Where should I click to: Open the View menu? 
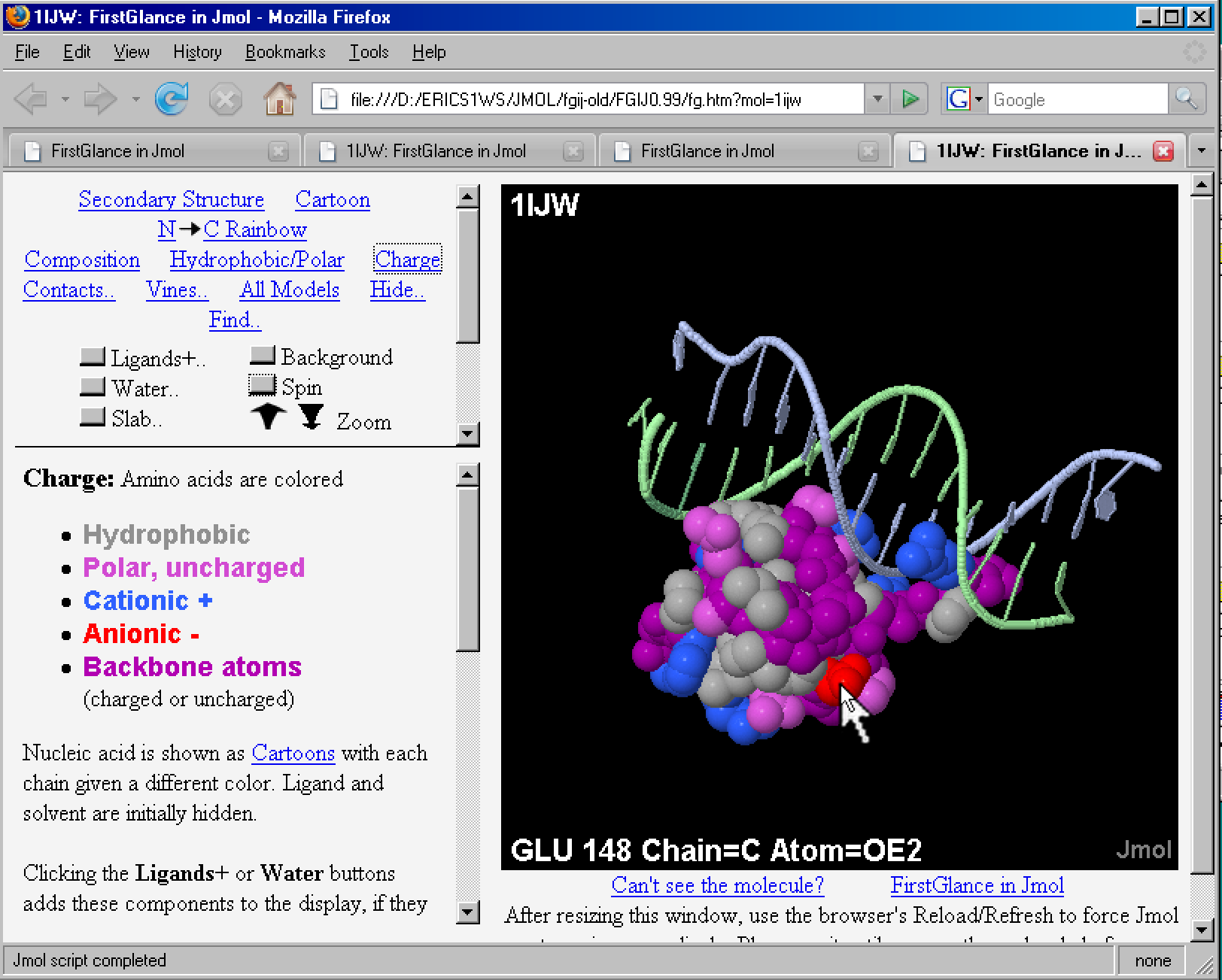(x=132, y=52)
